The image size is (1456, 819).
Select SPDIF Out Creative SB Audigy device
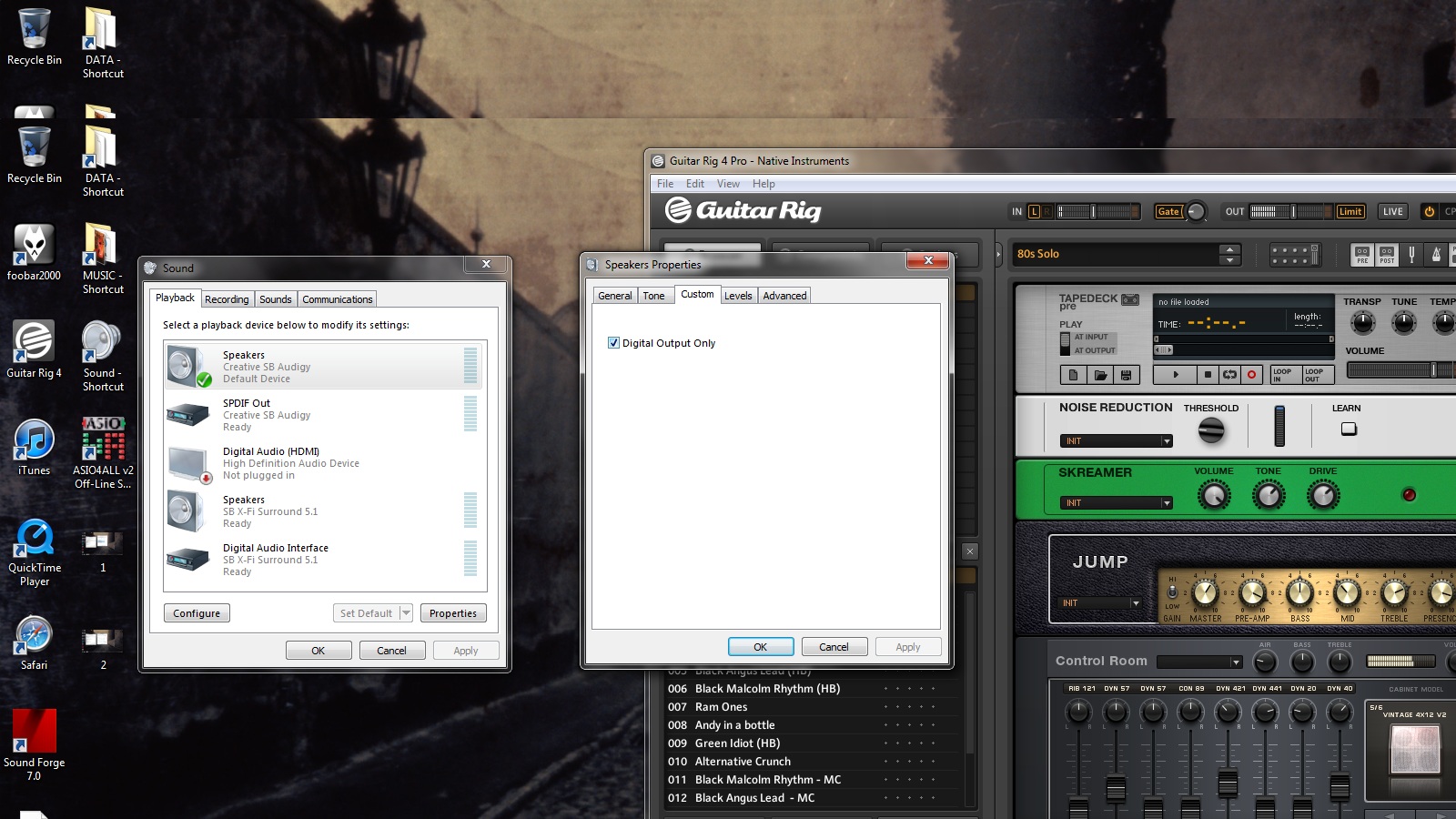tap(325, 414)
